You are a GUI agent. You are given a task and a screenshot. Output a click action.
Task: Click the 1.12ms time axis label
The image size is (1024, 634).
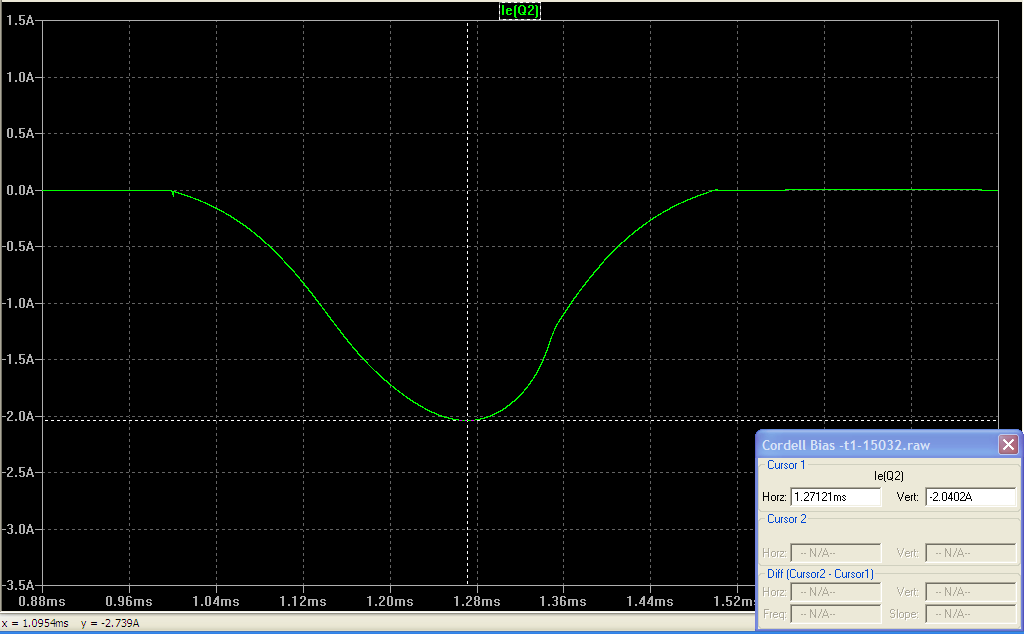(302, 601)
